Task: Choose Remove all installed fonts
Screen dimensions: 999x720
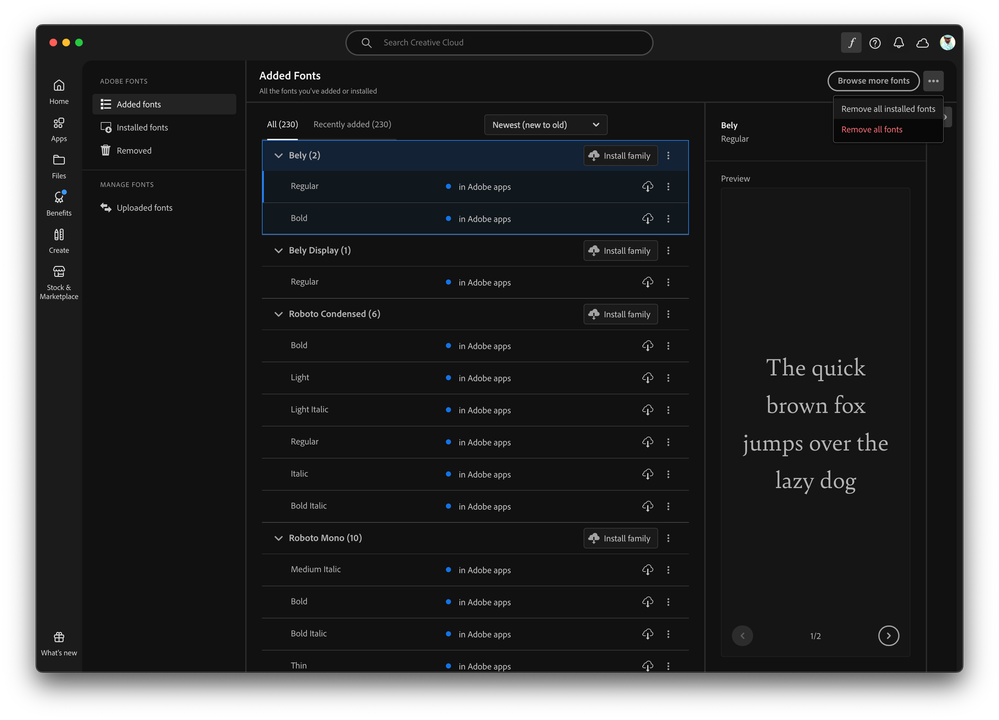Action: [888, 109]
